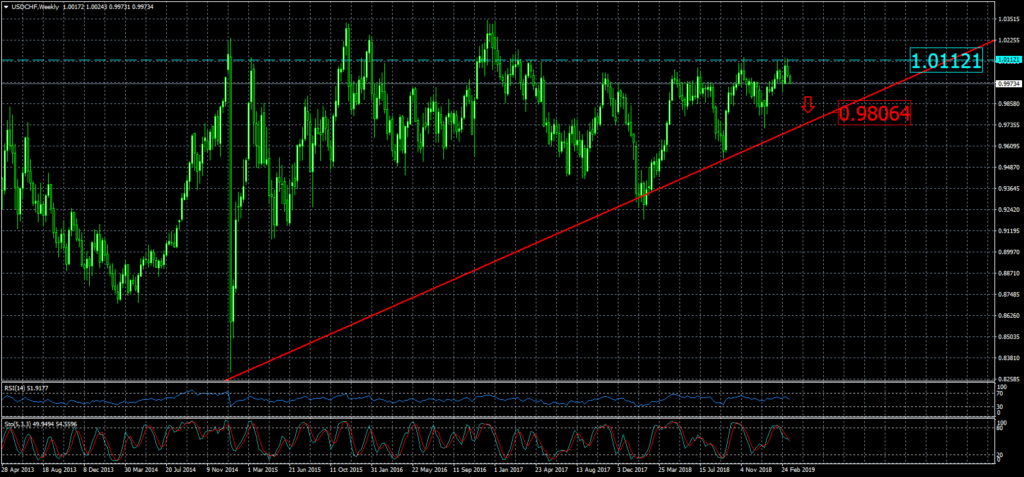This screenshot has height=477, width=1024.
Task: Select the cyan dashed horizontal line
Action: (x=400, y=60)
